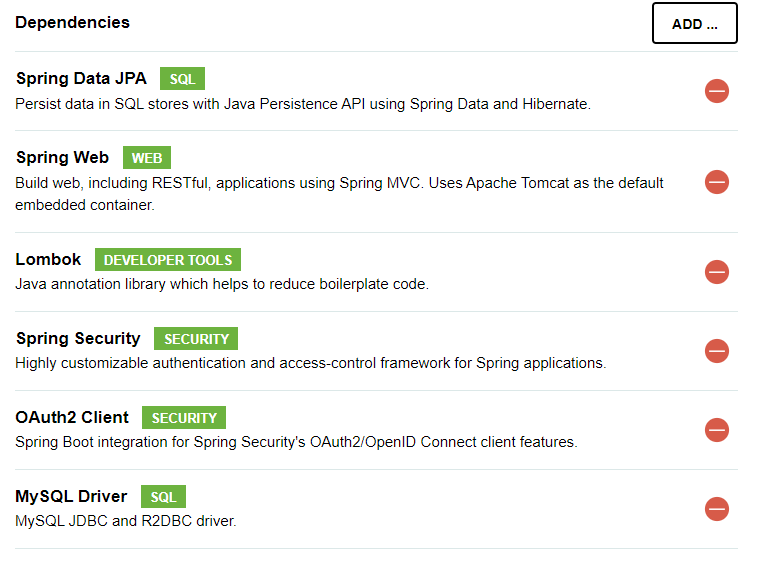
Task: Remove the Spring Data JPA dependency
Action: pyautogui.click(x=716, y=91)
